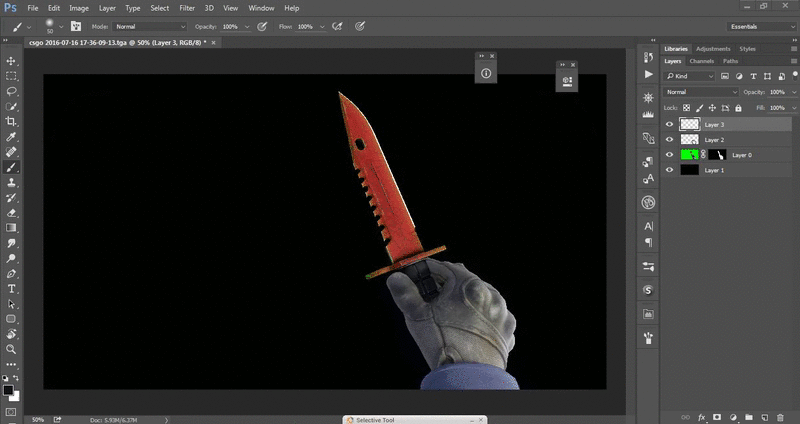Select the Move tool
Screen dimensions: 800x424
tap(11, 61)
